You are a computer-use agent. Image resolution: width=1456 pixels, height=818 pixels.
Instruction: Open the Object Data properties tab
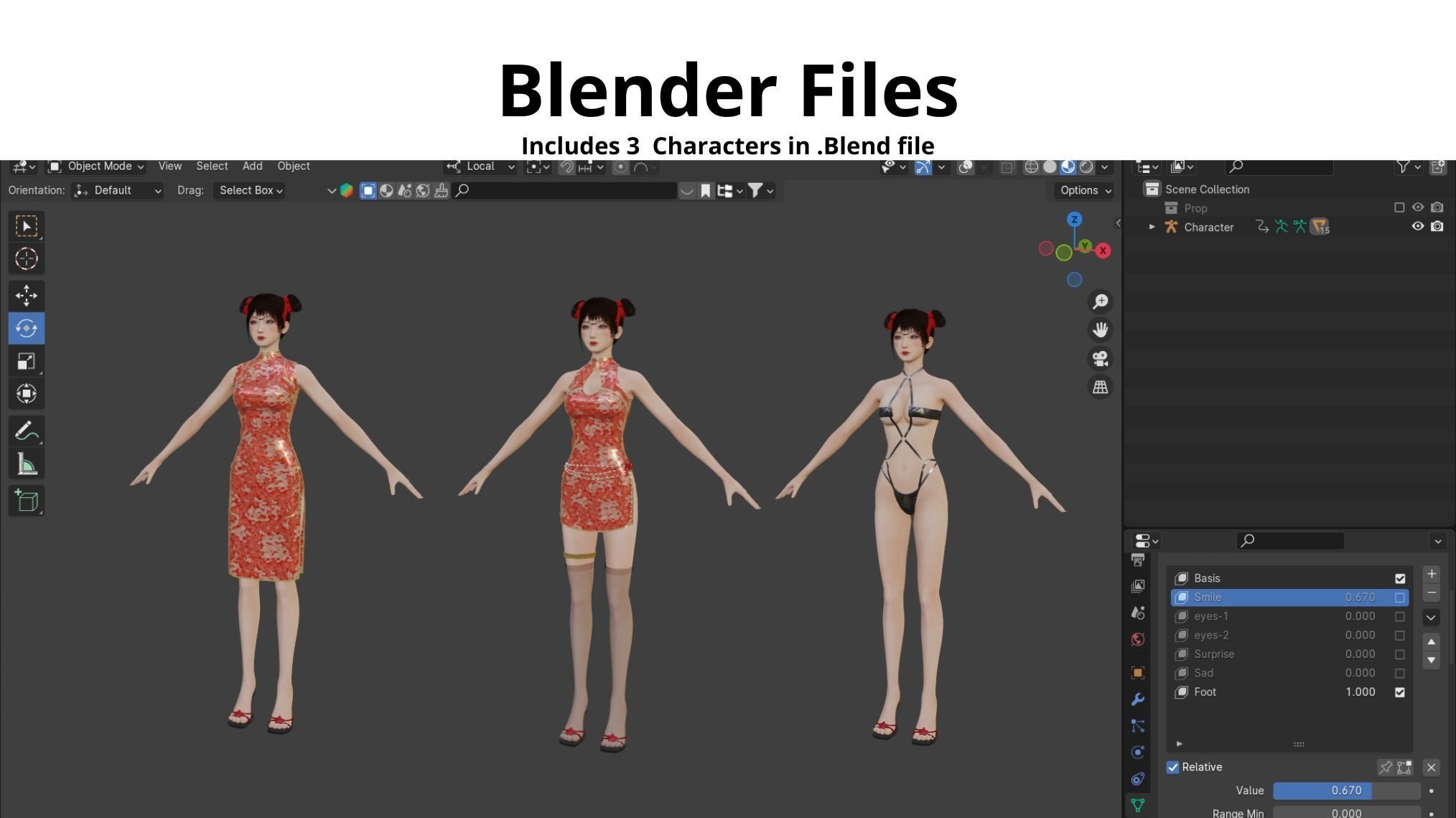1138,805
